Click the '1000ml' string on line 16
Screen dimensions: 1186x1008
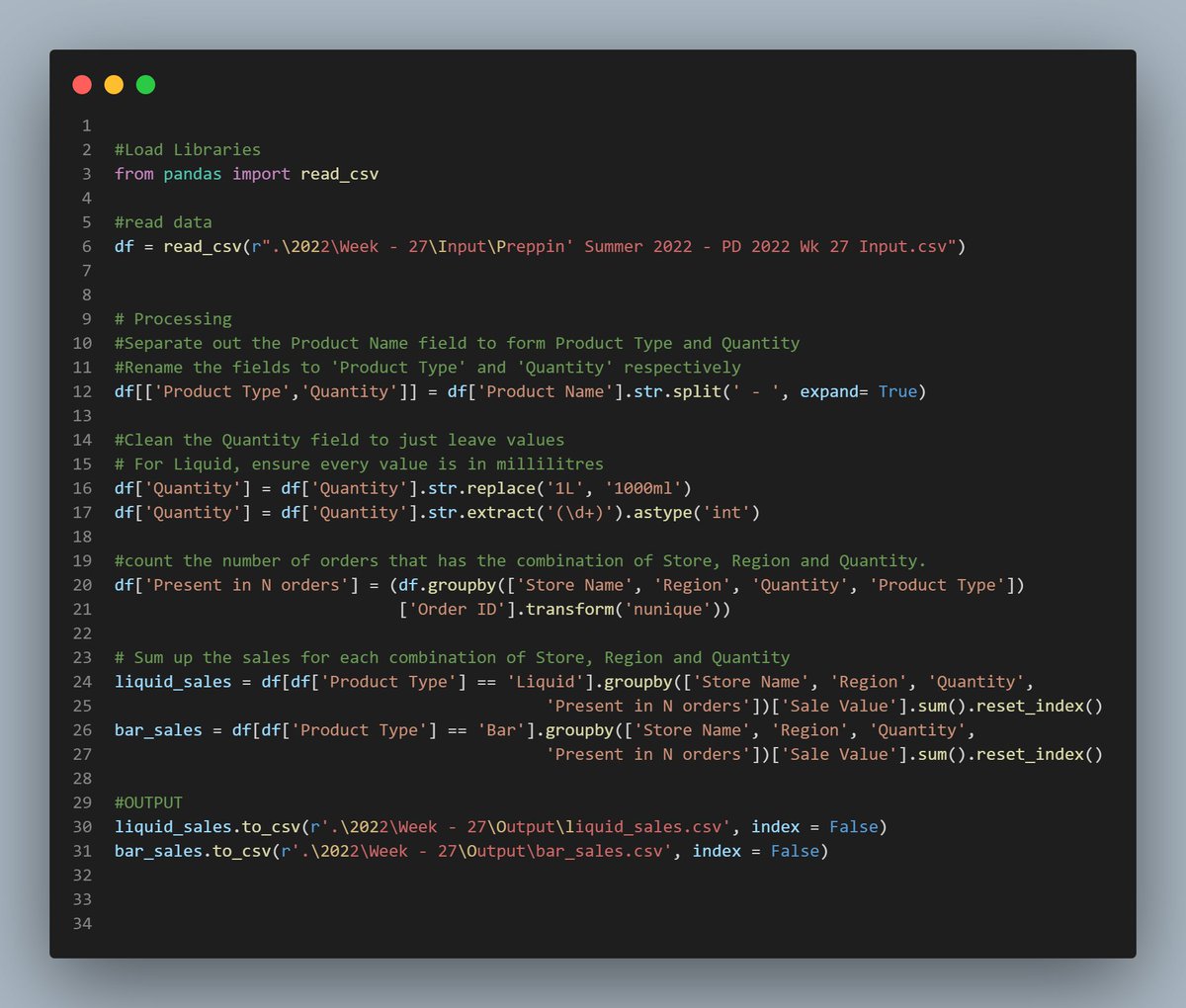[643, 488]
